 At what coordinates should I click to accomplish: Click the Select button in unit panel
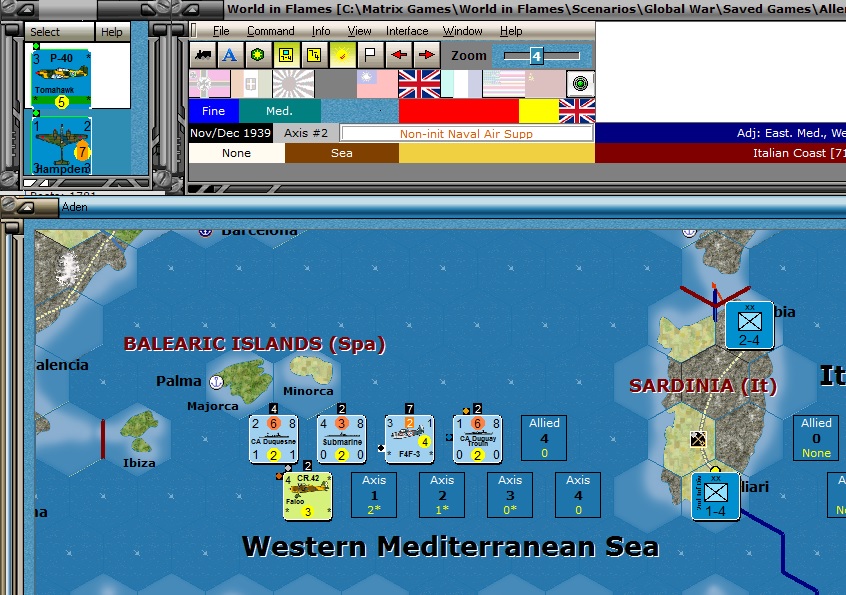(x=59, y=32)
